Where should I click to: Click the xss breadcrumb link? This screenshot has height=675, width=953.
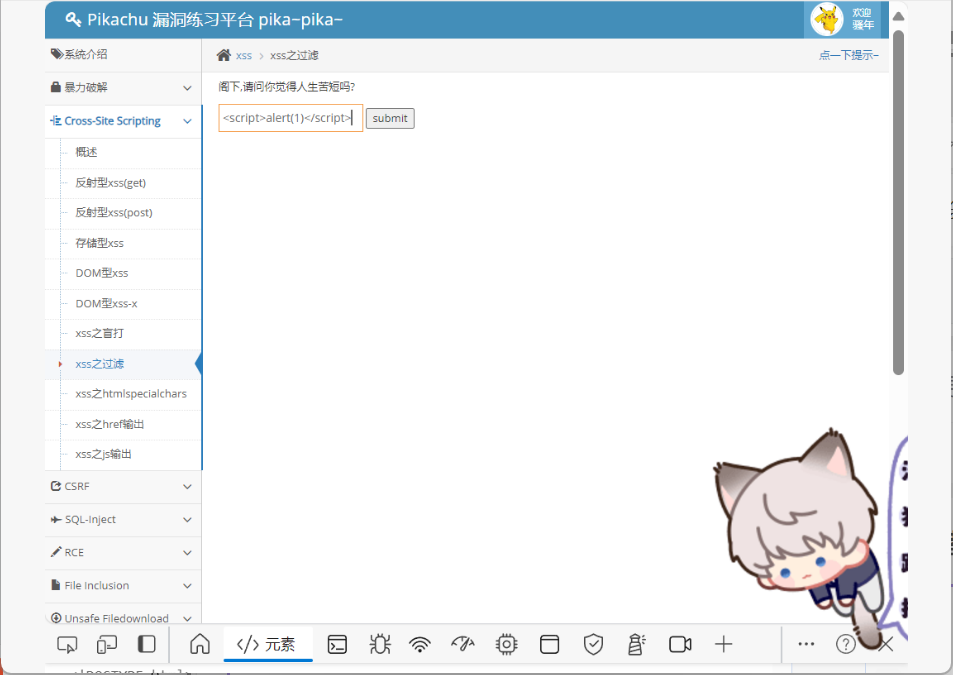(244, 56)
